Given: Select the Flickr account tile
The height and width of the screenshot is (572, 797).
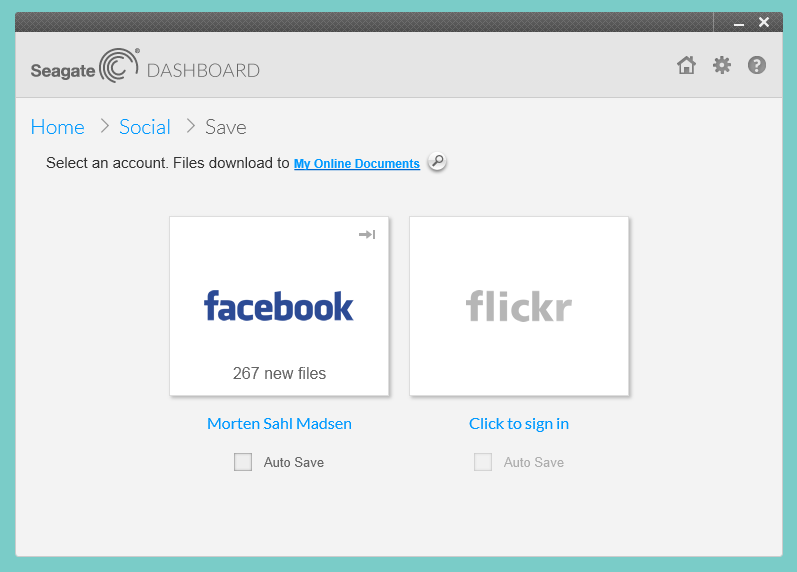Looking at the screenshot, I should coord(519,306).
